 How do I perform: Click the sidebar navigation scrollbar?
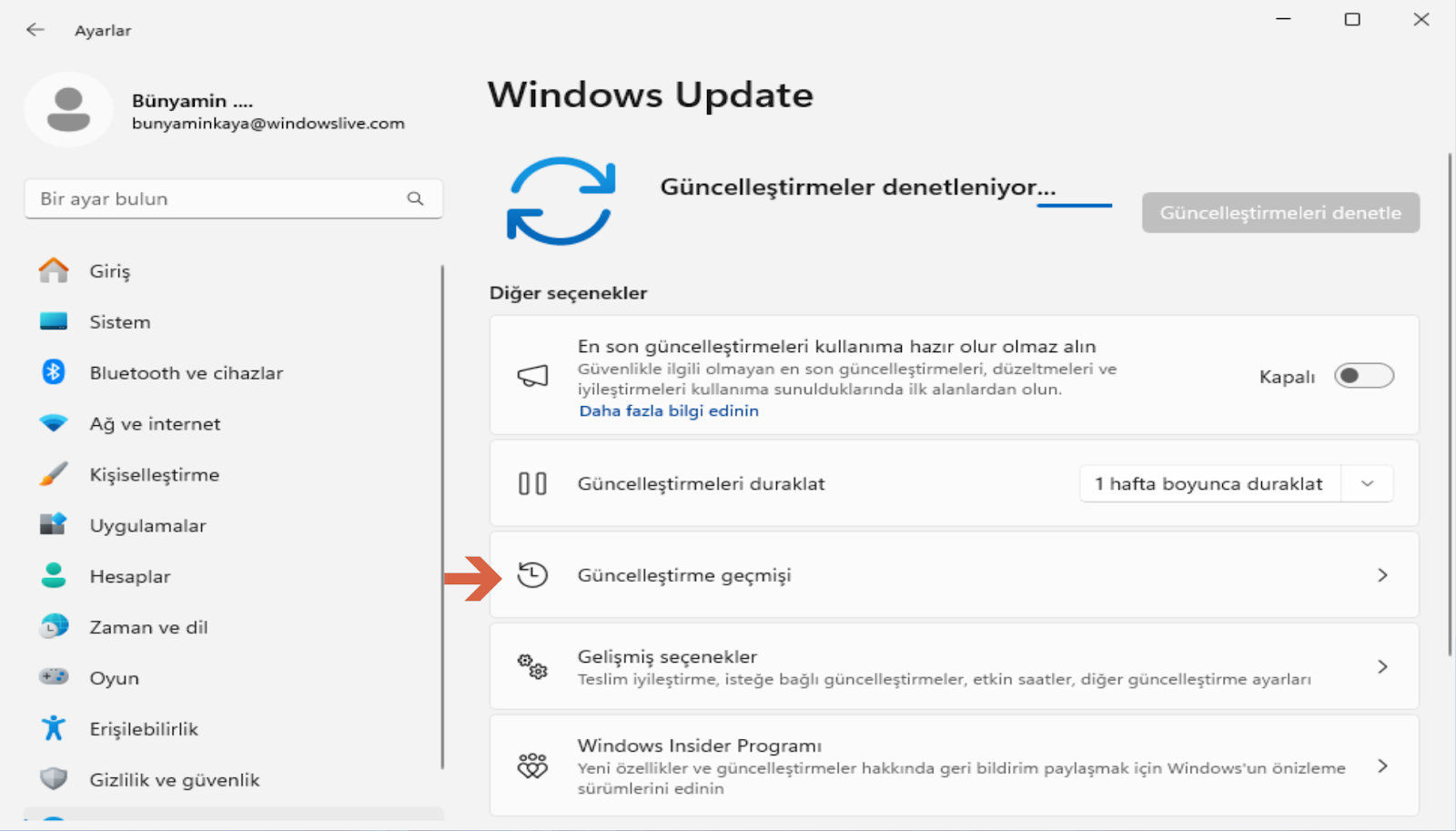click(x=442, y=517)
